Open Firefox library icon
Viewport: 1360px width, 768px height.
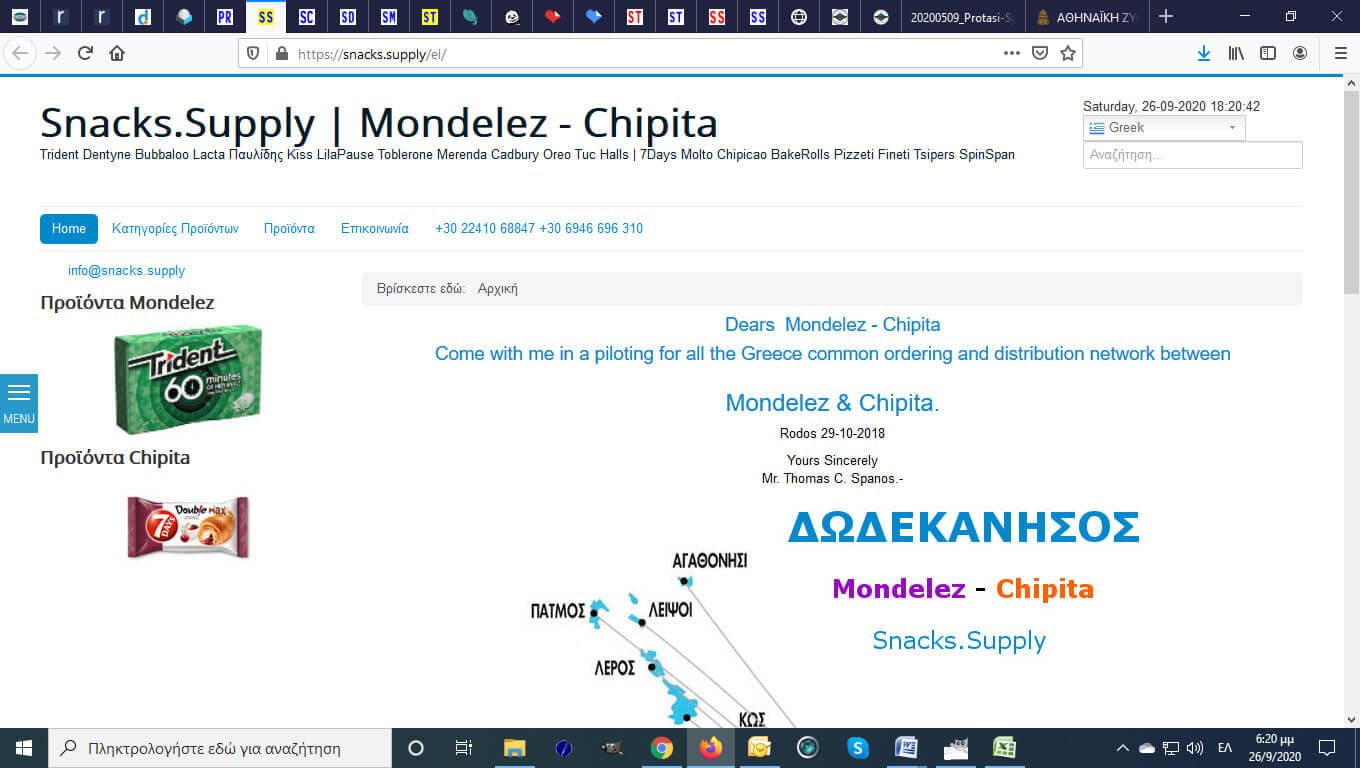pos(1236,53)
